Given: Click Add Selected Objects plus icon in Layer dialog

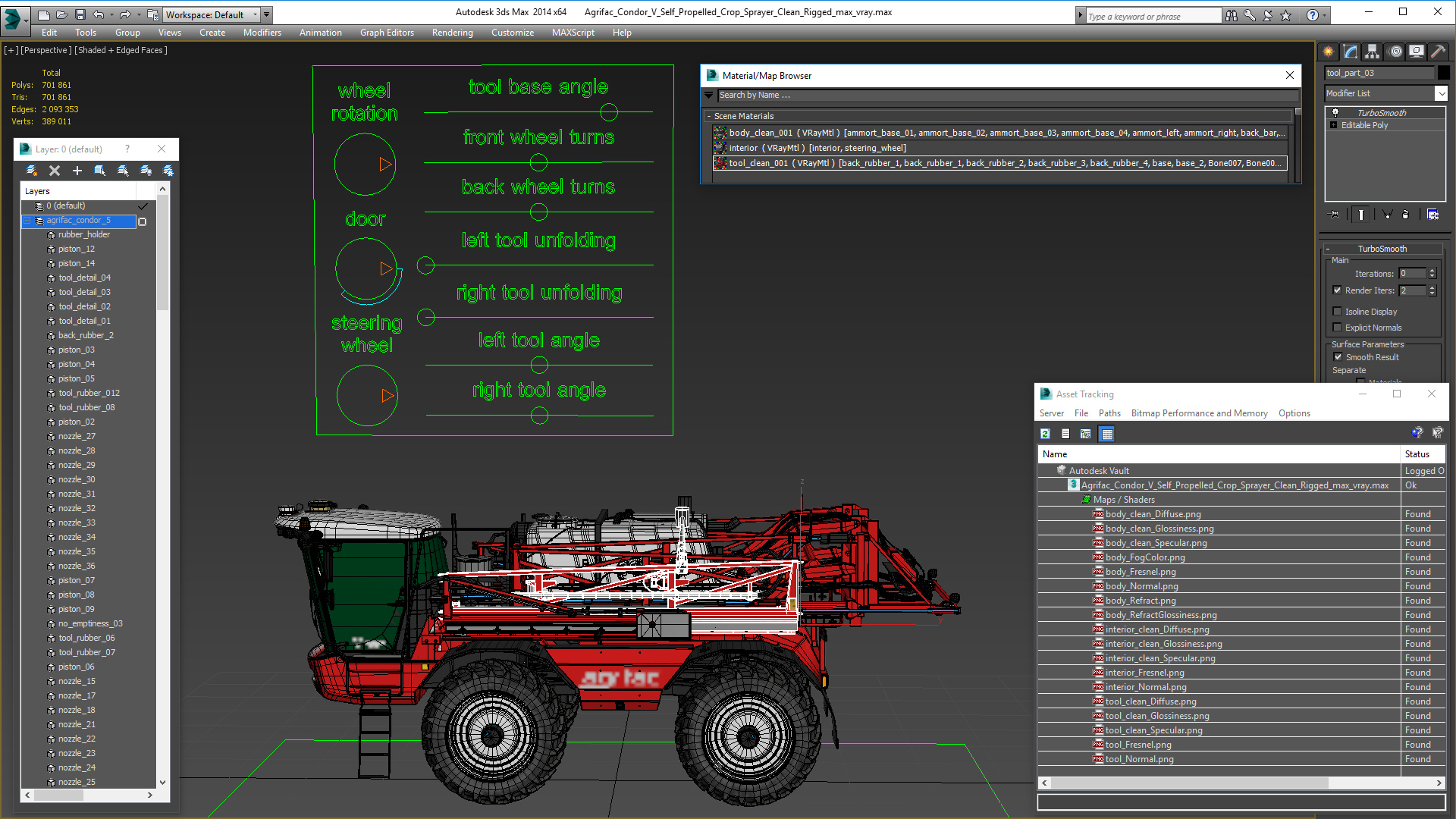Looking at the screenshot, I should pos(77,171).
